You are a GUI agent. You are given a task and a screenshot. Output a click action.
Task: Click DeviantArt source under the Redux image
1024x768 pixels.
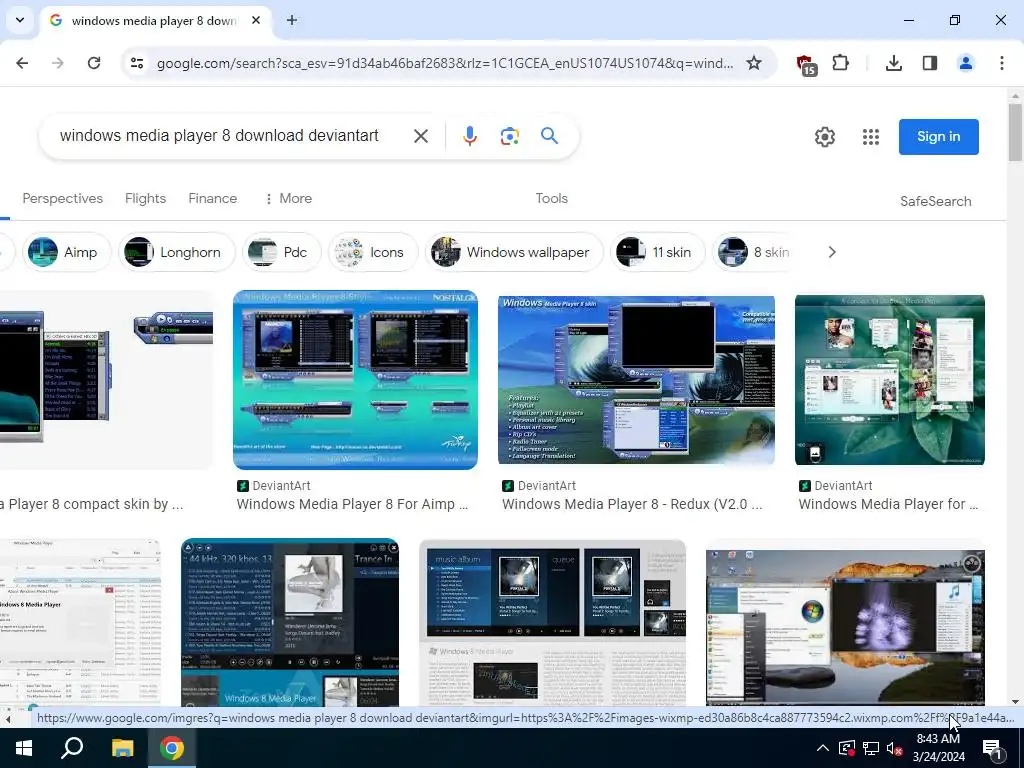[539, 486]
